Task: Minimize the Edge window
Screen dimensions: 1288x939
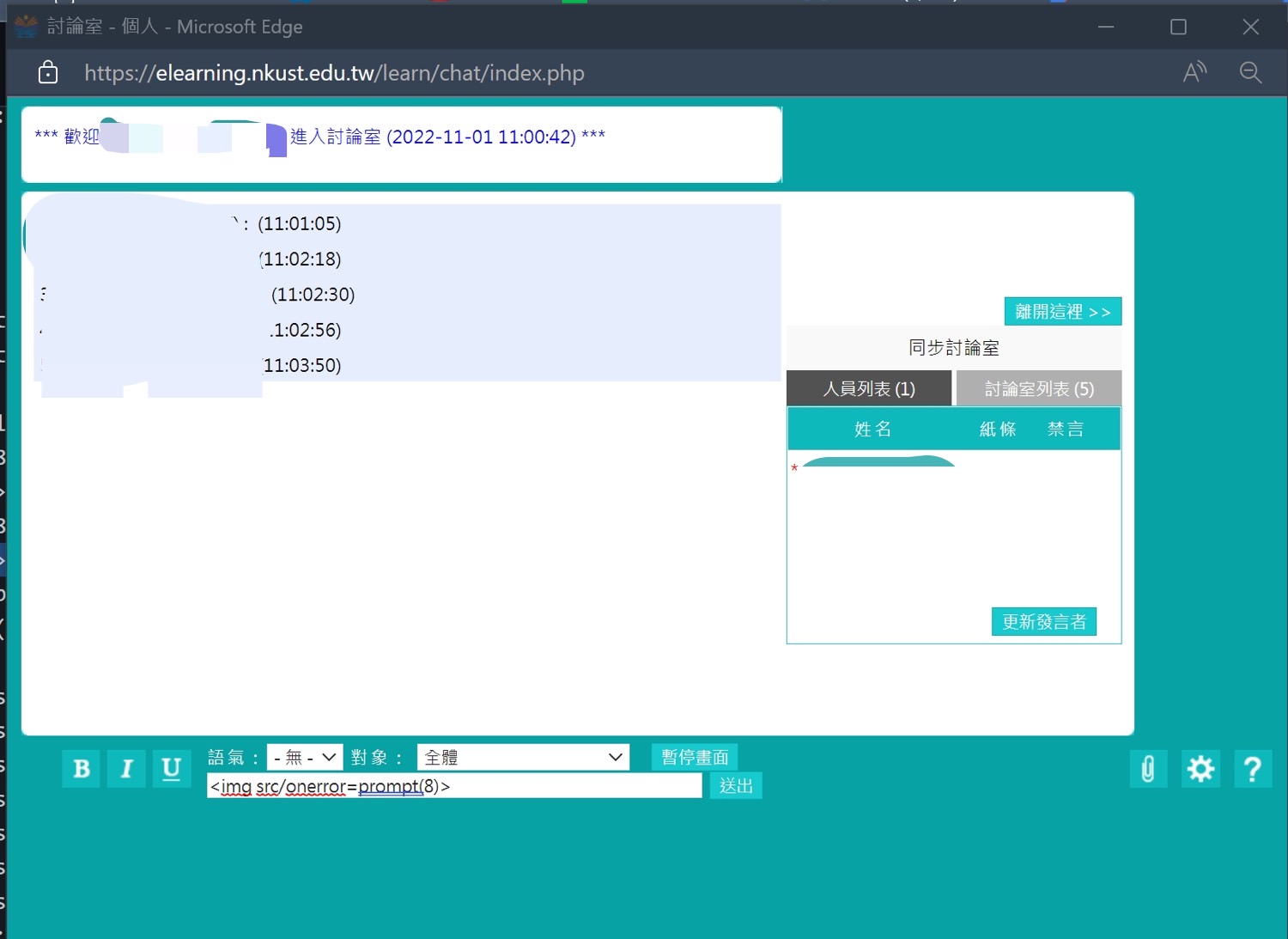Action: 1106,27
